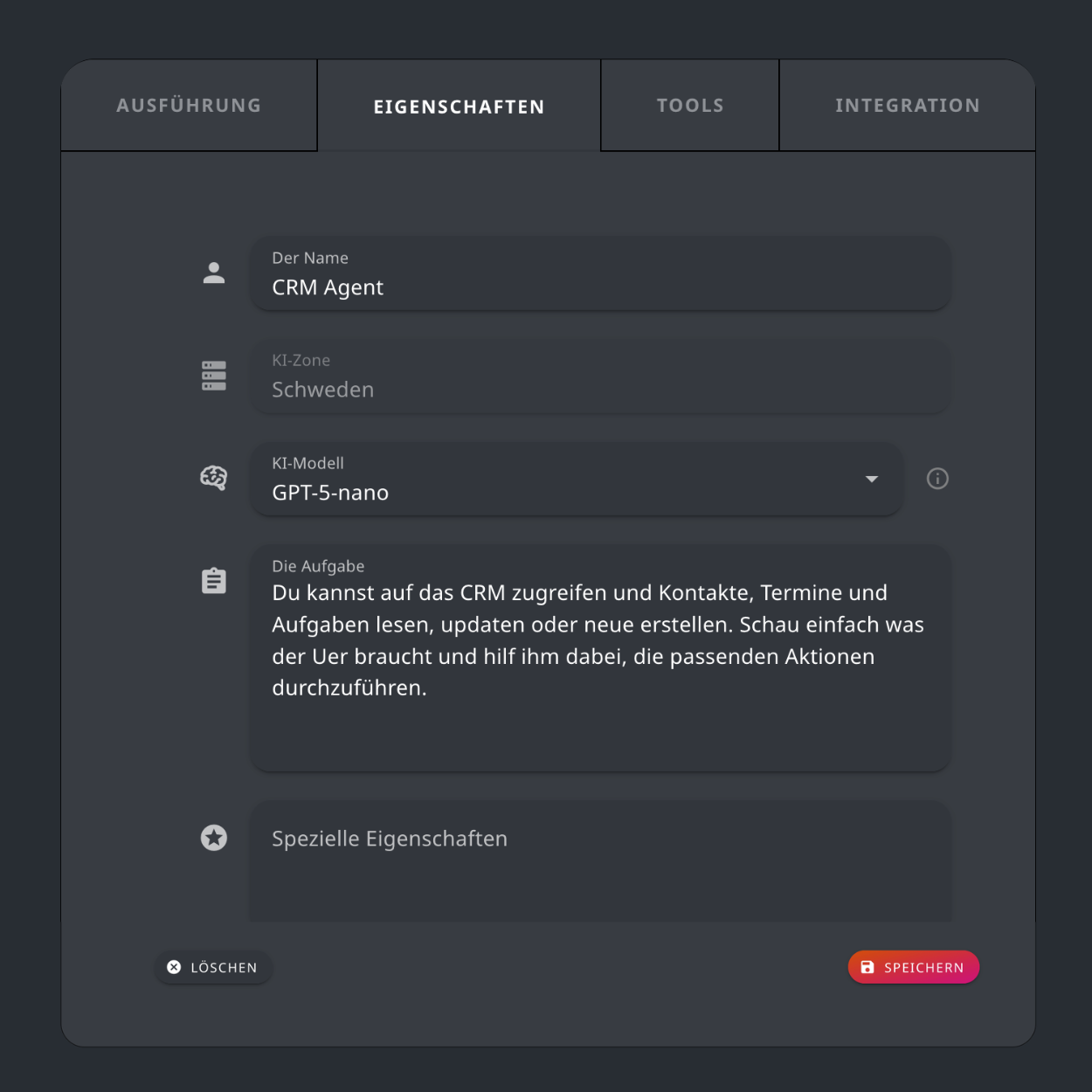This screenshot has height=1092, width=1092.
Task: Click the person icon beside the name field
Action: click(214, 273)
